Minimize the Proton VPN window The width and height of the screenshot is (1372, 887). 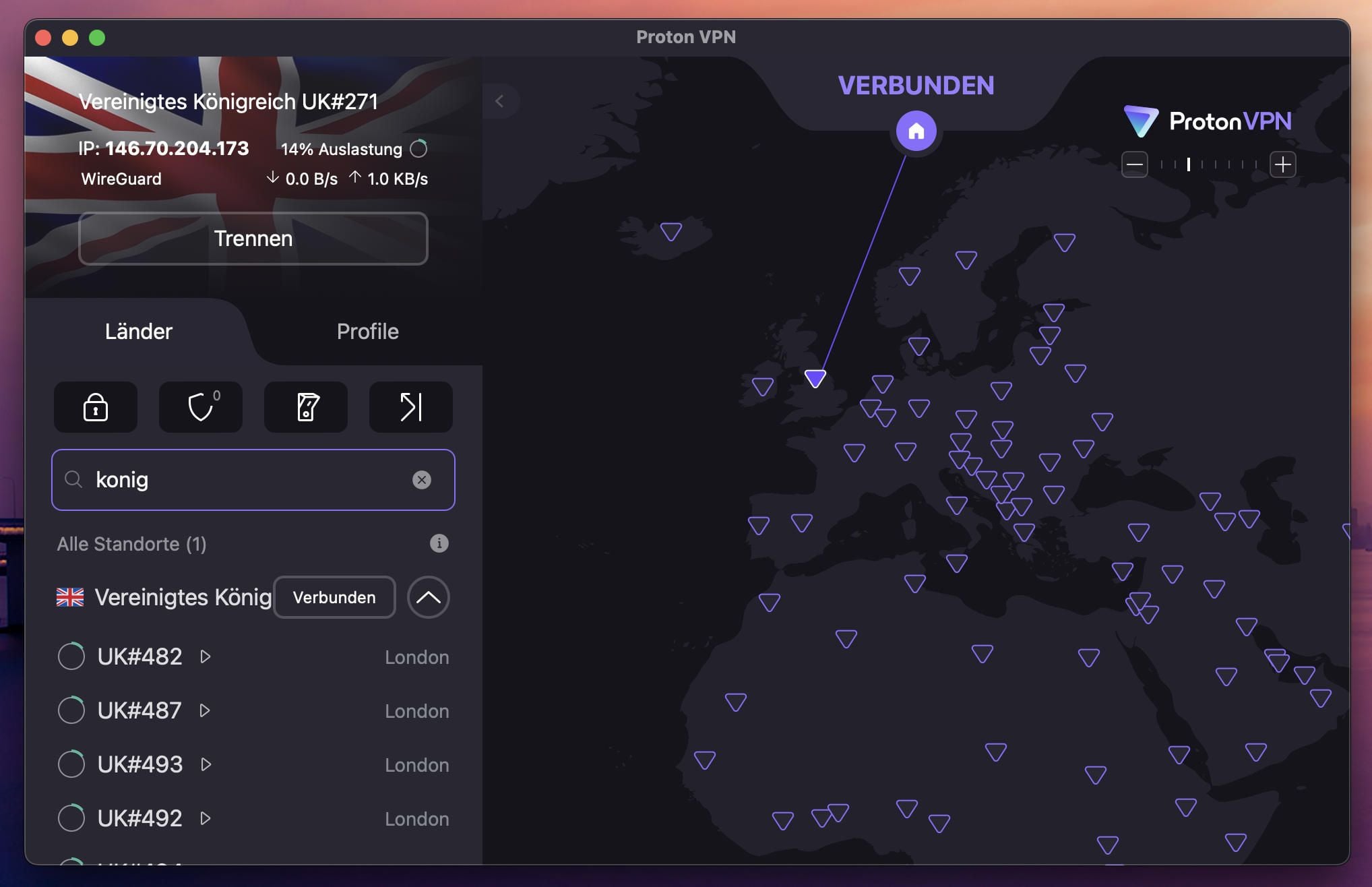click(x=70, y=38)
